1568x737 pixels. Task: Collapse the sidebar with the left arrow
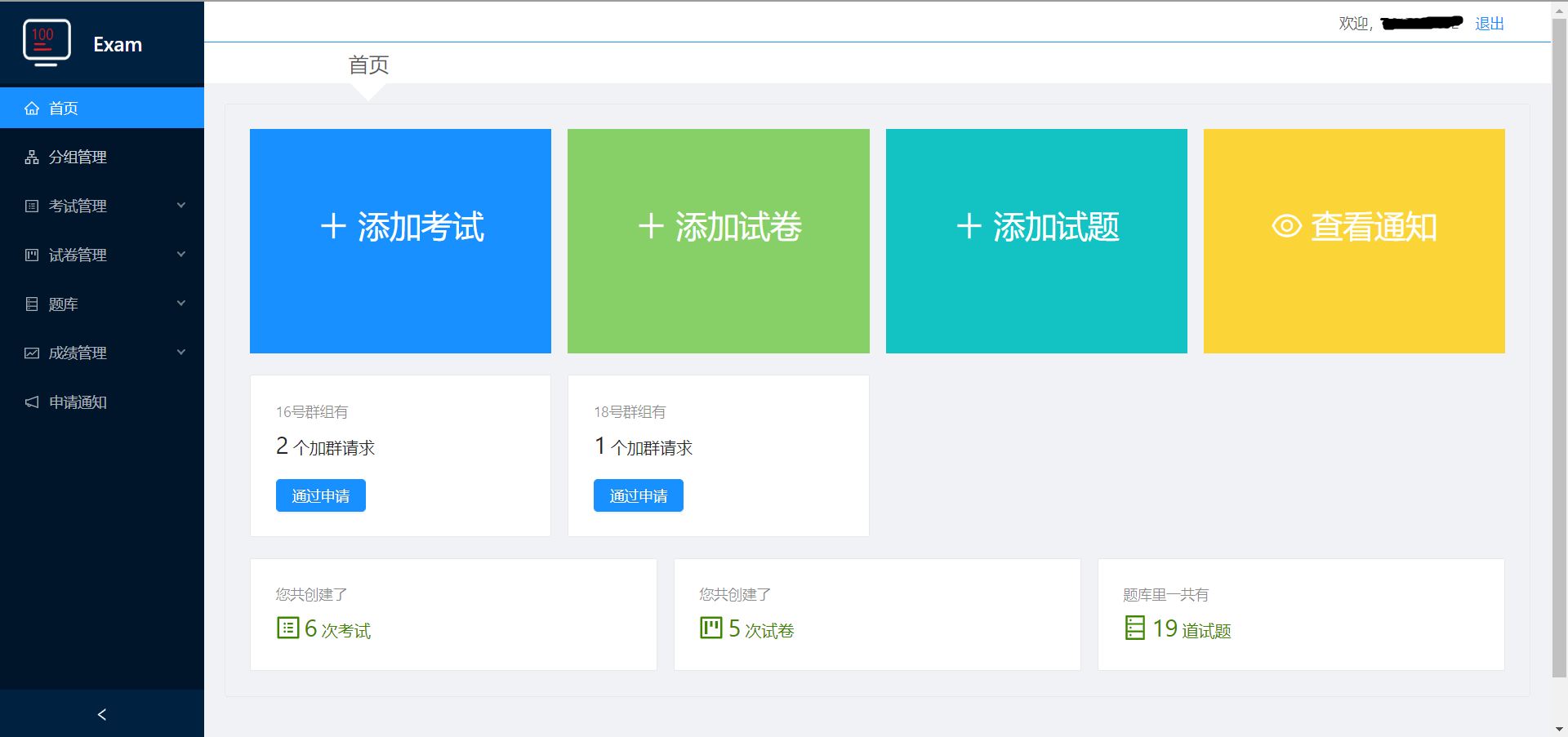tap(102, 714)
